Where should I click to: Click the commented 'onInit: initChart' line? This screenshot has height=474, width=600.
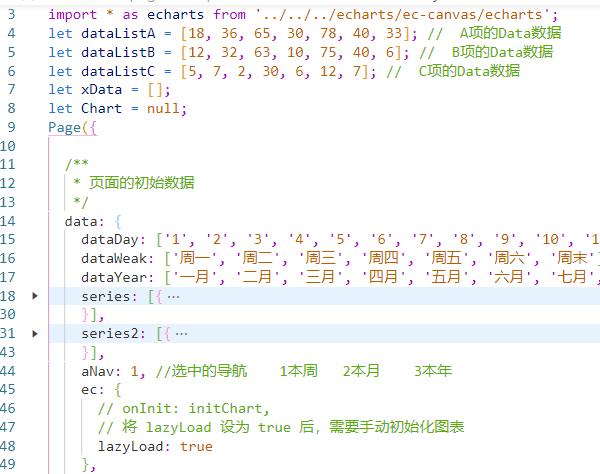pyautogui.click(x=184, y=409)
